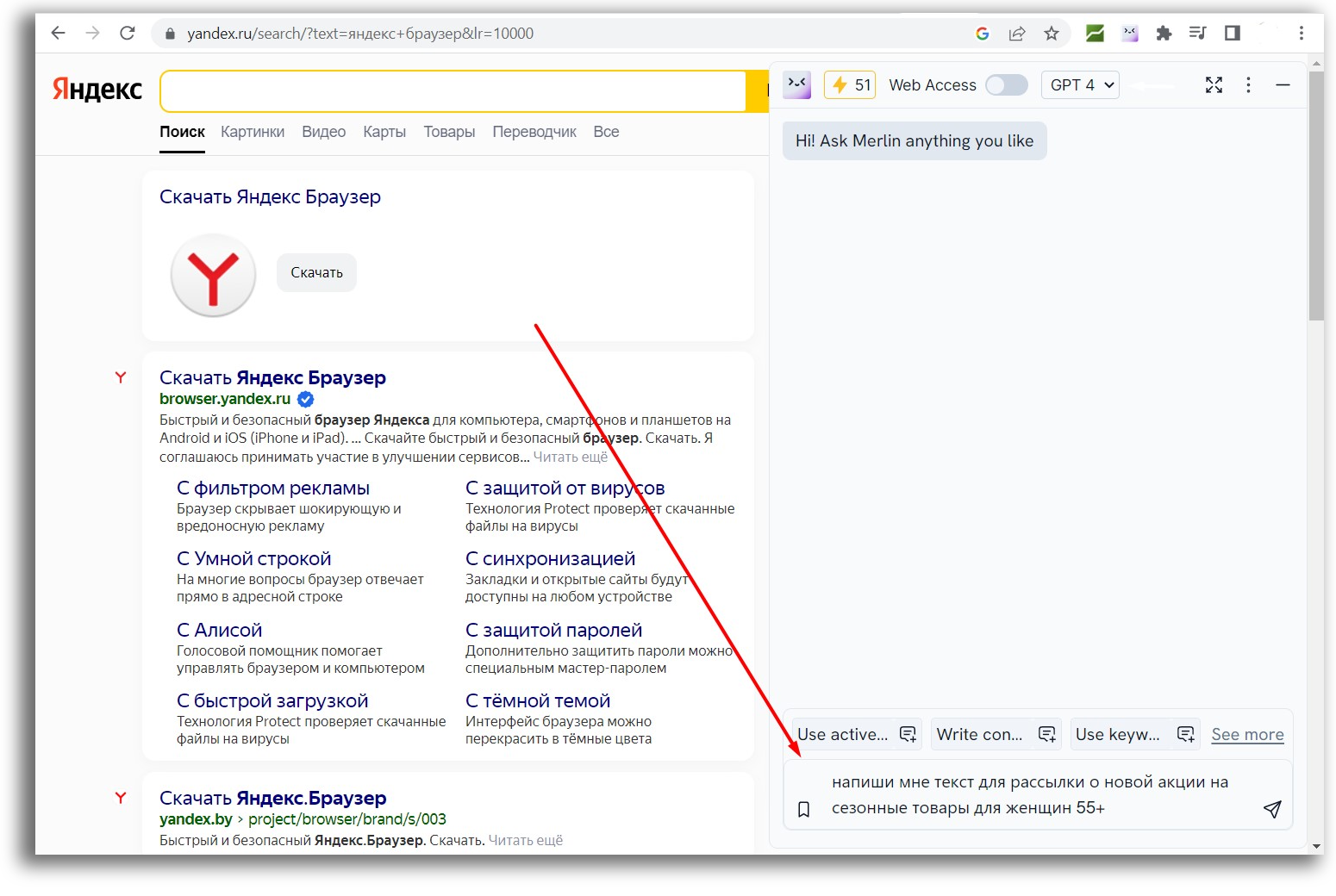1336x896 pixels.
Task: Click the page vertical scrollbar thumb
Action: 1315,196
